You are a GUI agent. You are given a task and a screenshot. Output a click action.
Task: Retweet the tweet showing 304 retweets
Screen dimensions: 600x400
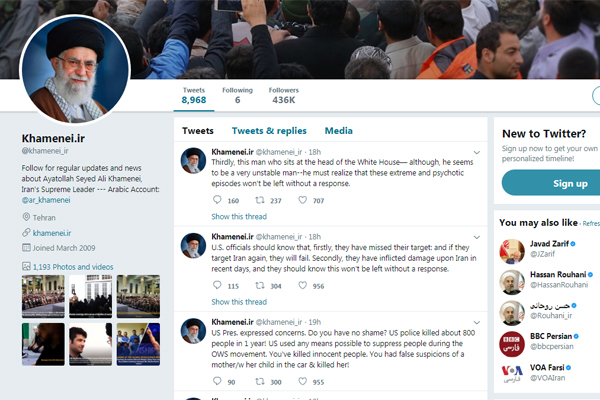[260, 285]
